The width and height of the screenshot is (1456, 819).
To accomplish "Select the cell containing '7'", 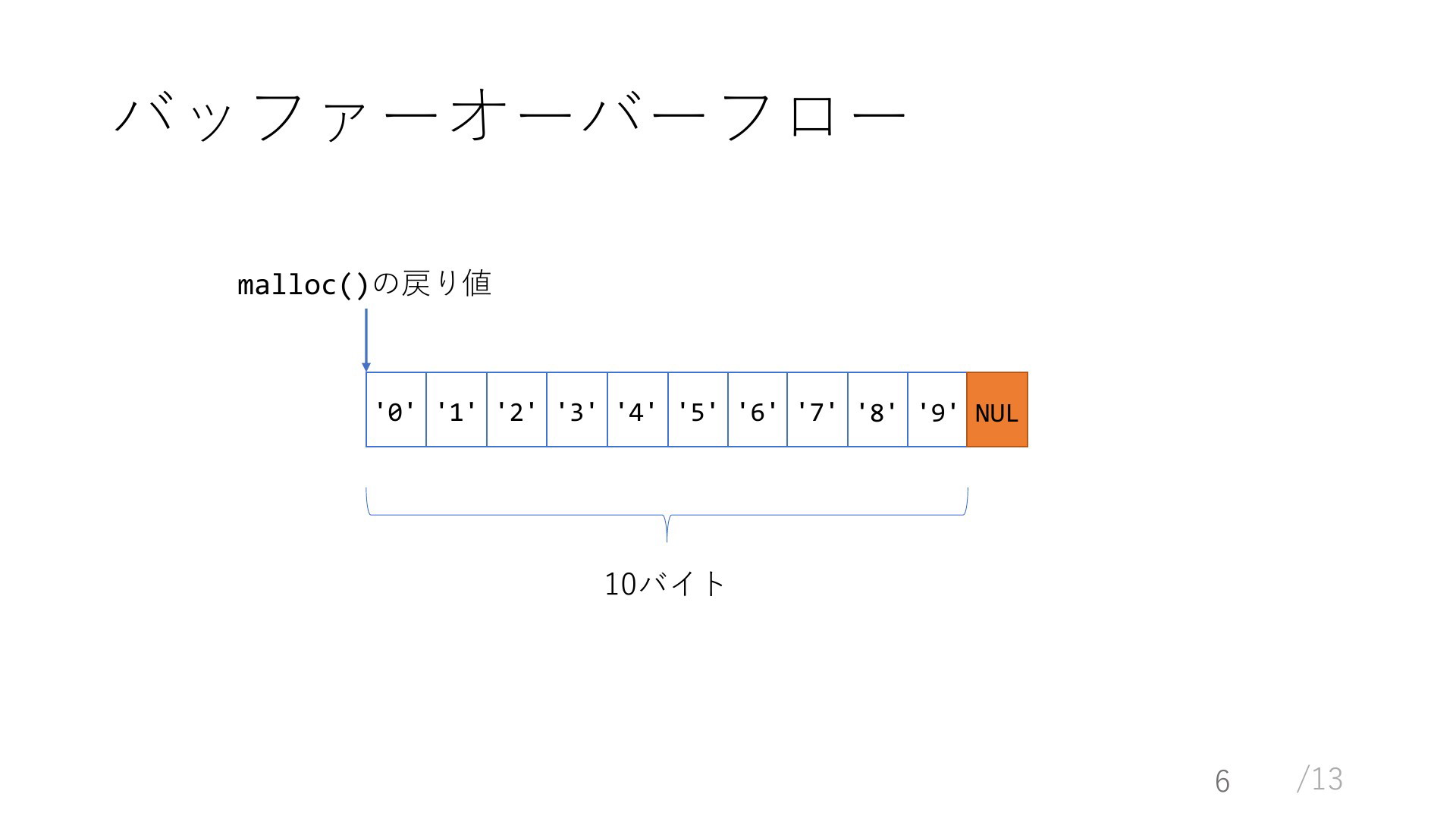I will pos(817,409).
